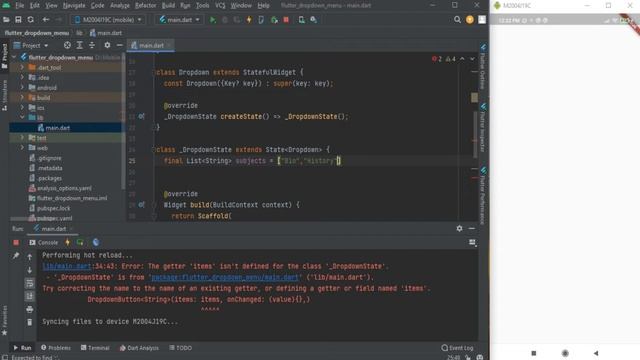
Task: Run main.dart with the green play button
Action: (x=213, y=20)
